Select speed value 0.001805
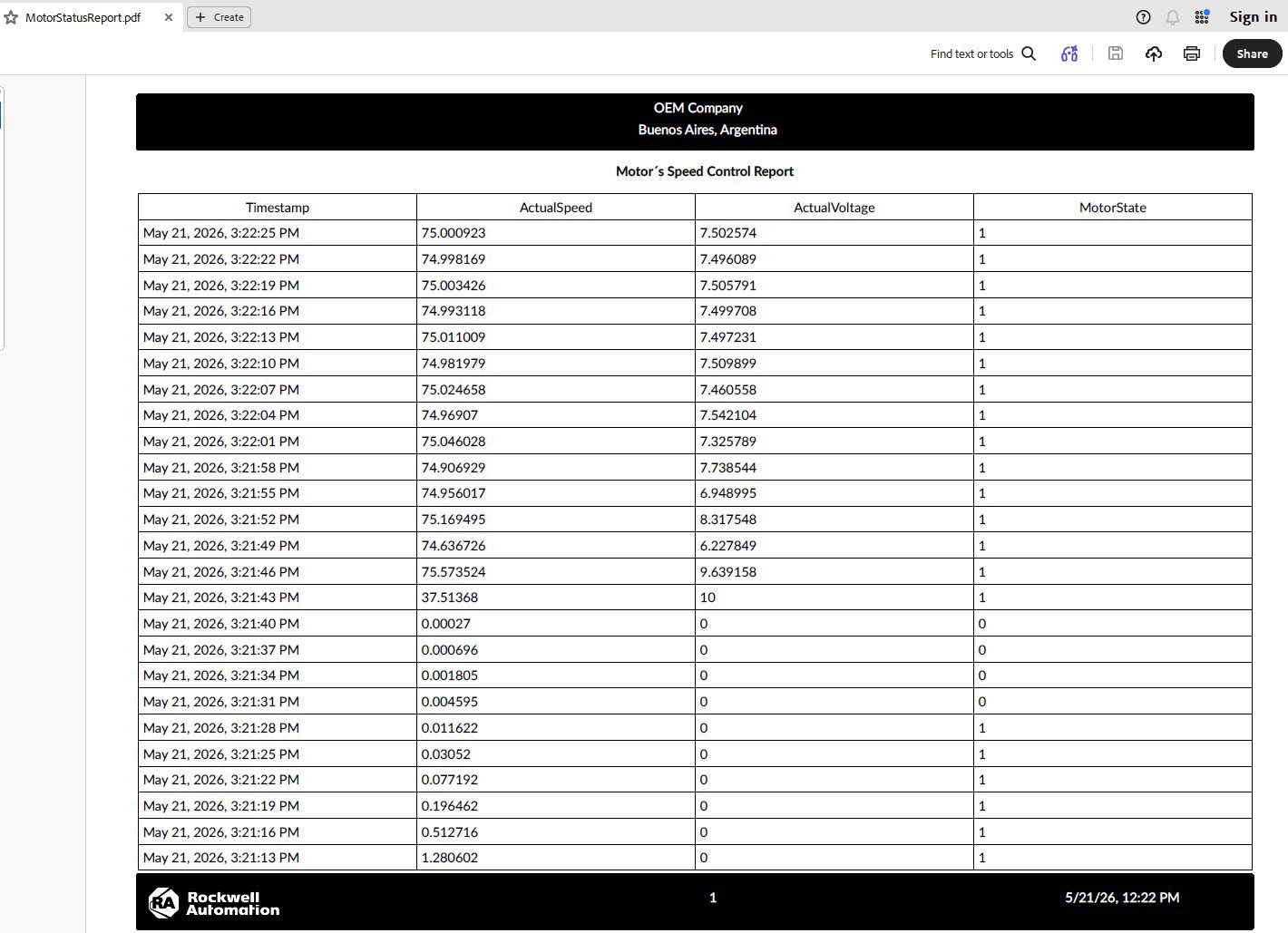 (x=450, y=675)
